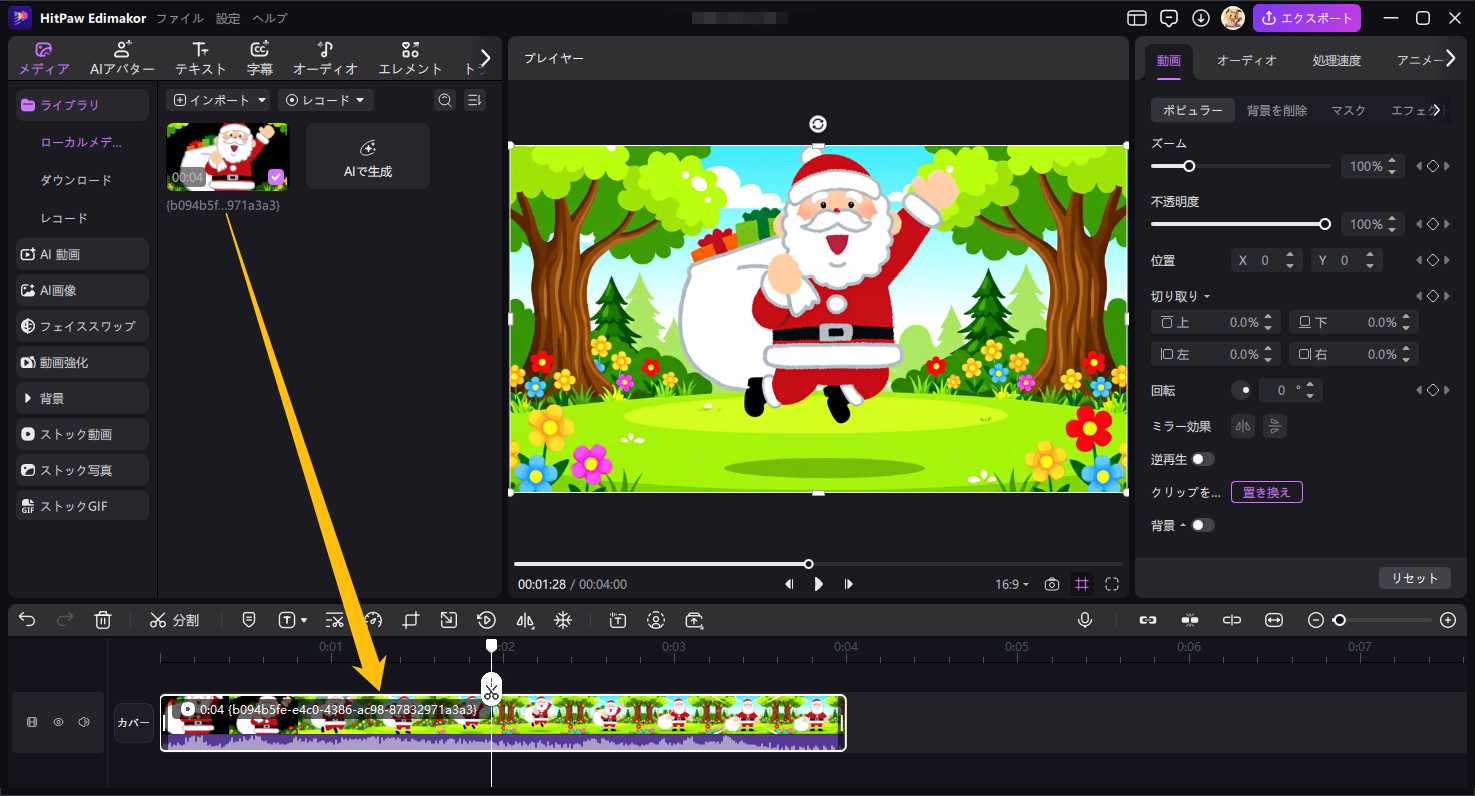
Task: Select the crop tool in timeline toolbar
Action: [410, 620]
